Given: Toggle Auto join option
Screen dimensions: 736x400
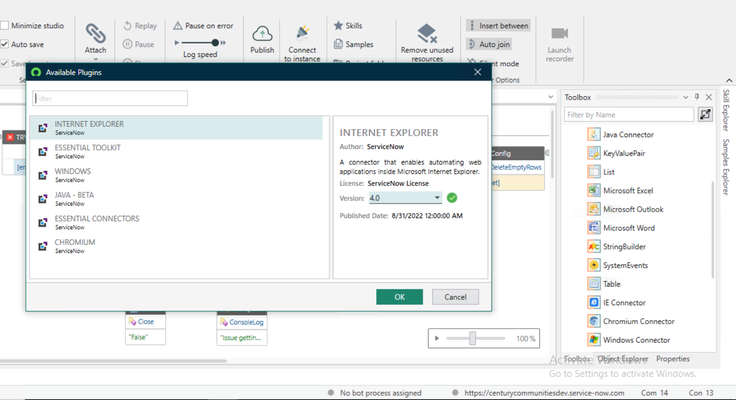Looking at the screenshot, I should [489, 44].
